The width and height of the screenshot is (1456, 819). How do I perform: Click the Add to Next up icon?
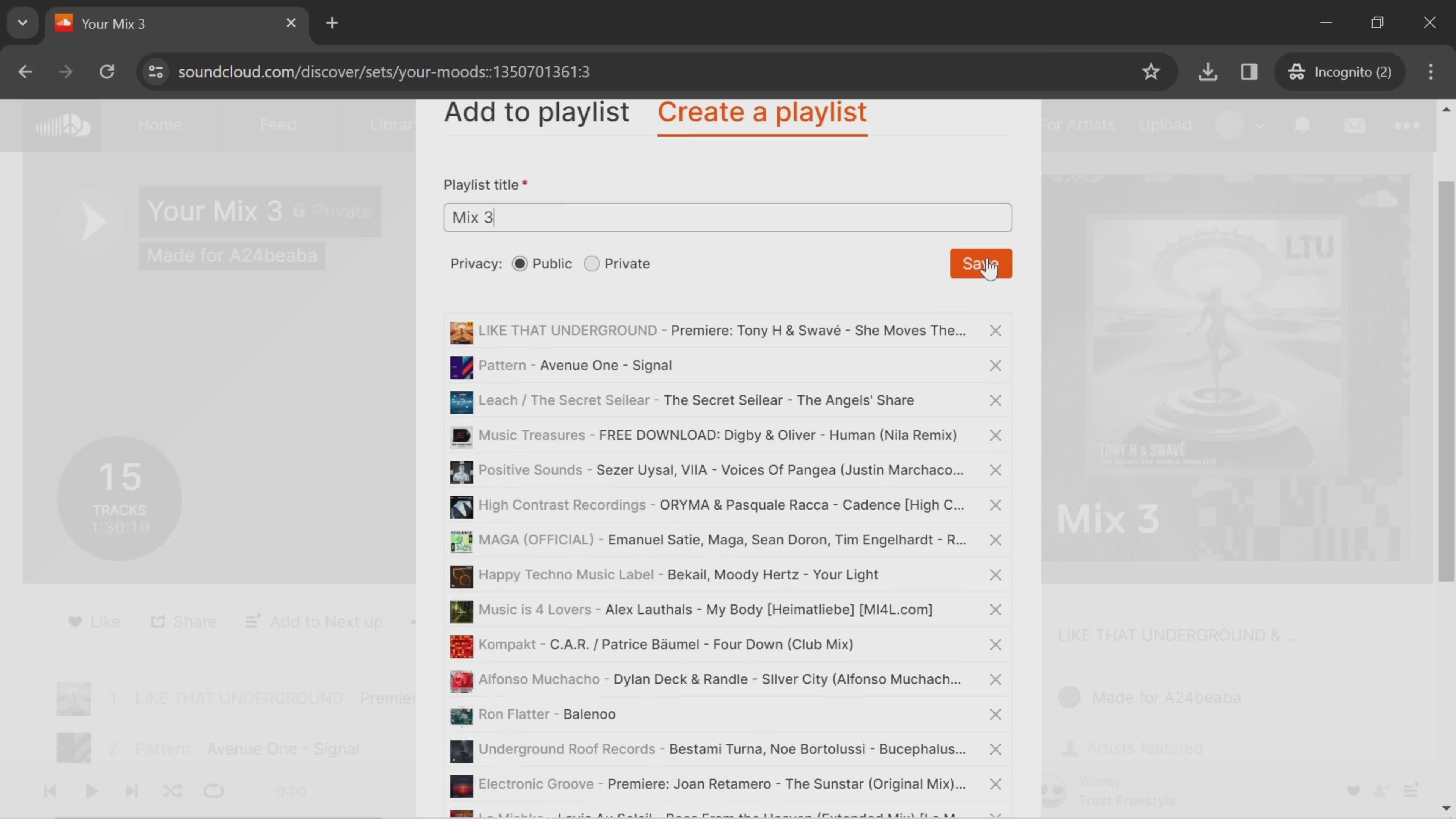click(x=252, y=622)
